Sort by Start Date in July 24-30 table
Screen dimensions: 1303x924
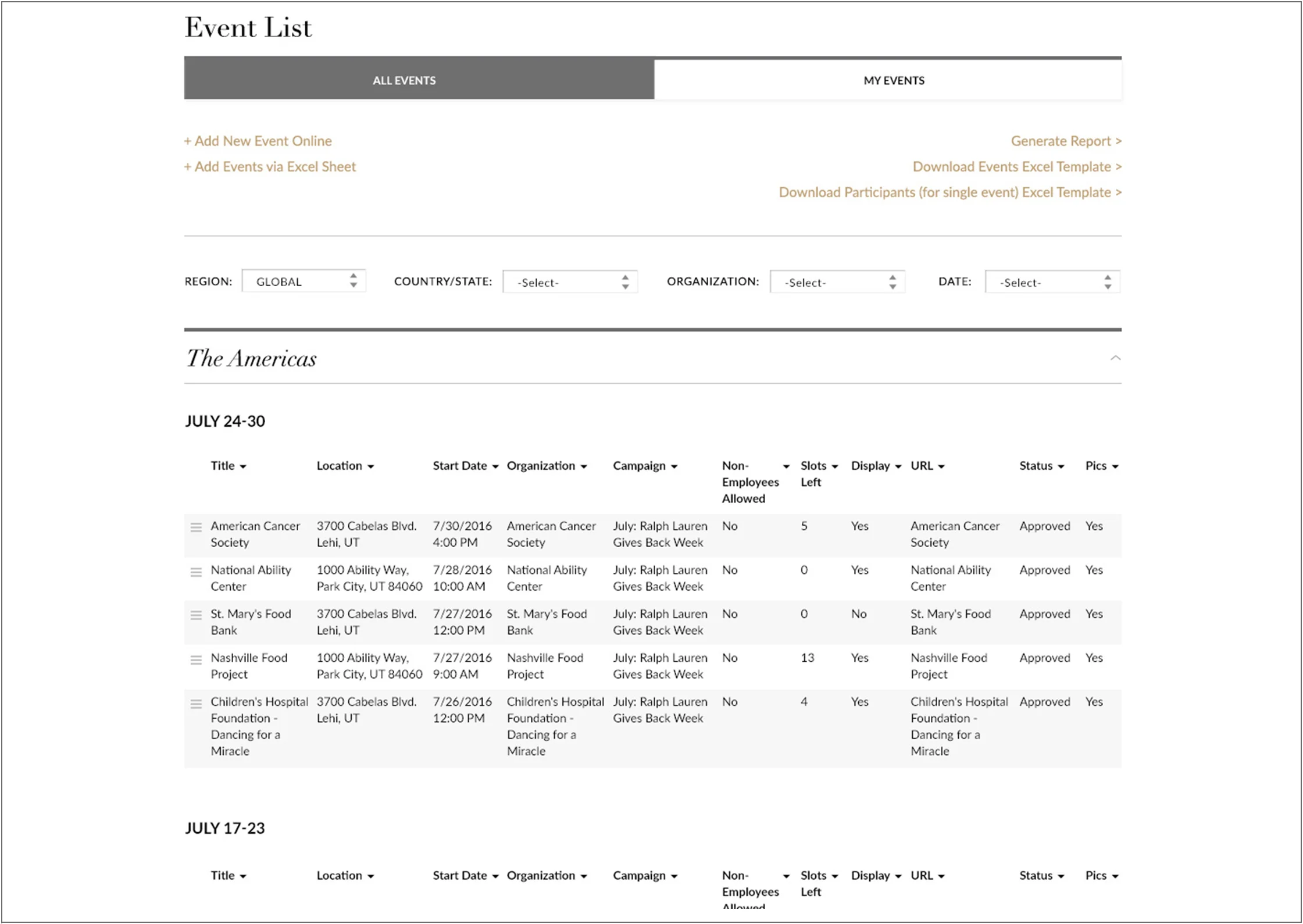465,466
